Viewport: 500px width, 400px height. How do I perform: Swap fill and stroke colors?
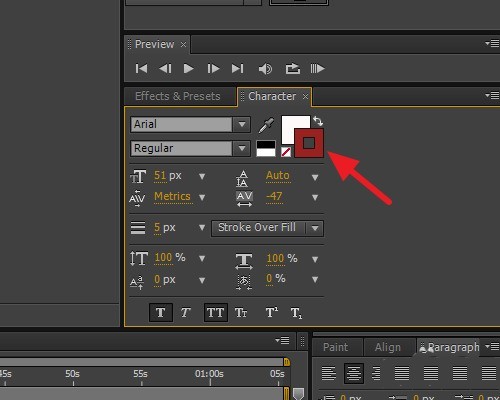click(318, 121)
